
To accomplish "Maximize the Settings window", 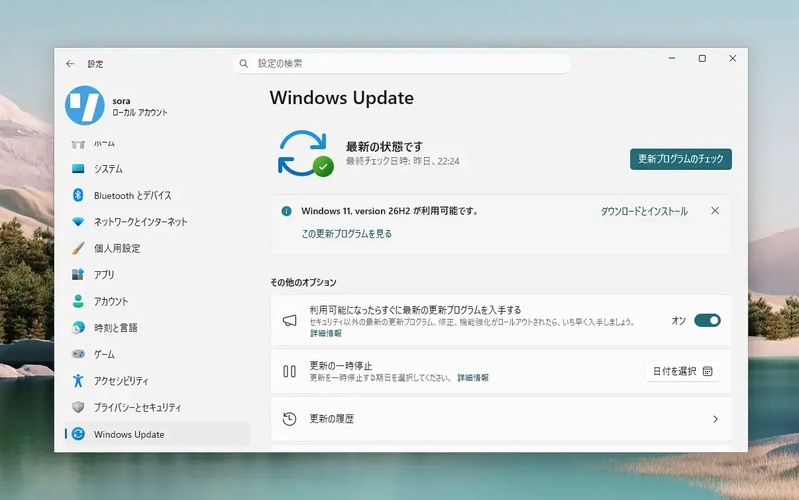I will click(x=702, y=59).
